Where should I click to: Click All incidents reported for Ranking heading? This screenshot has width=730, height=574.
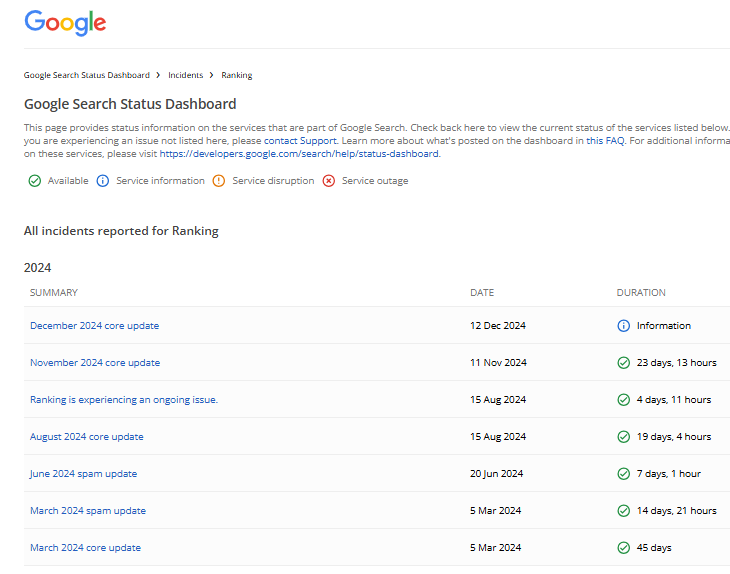tap(121, 231)
